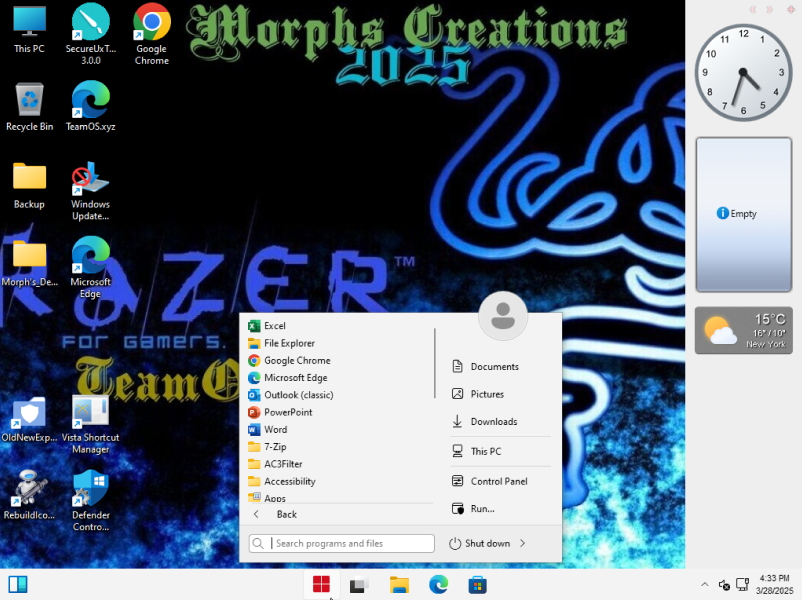This screenshot has height=600, width=802.
Task: Select the SecureUxTheme 3.0.0 desktop shortcut
Action: point(91,35)
